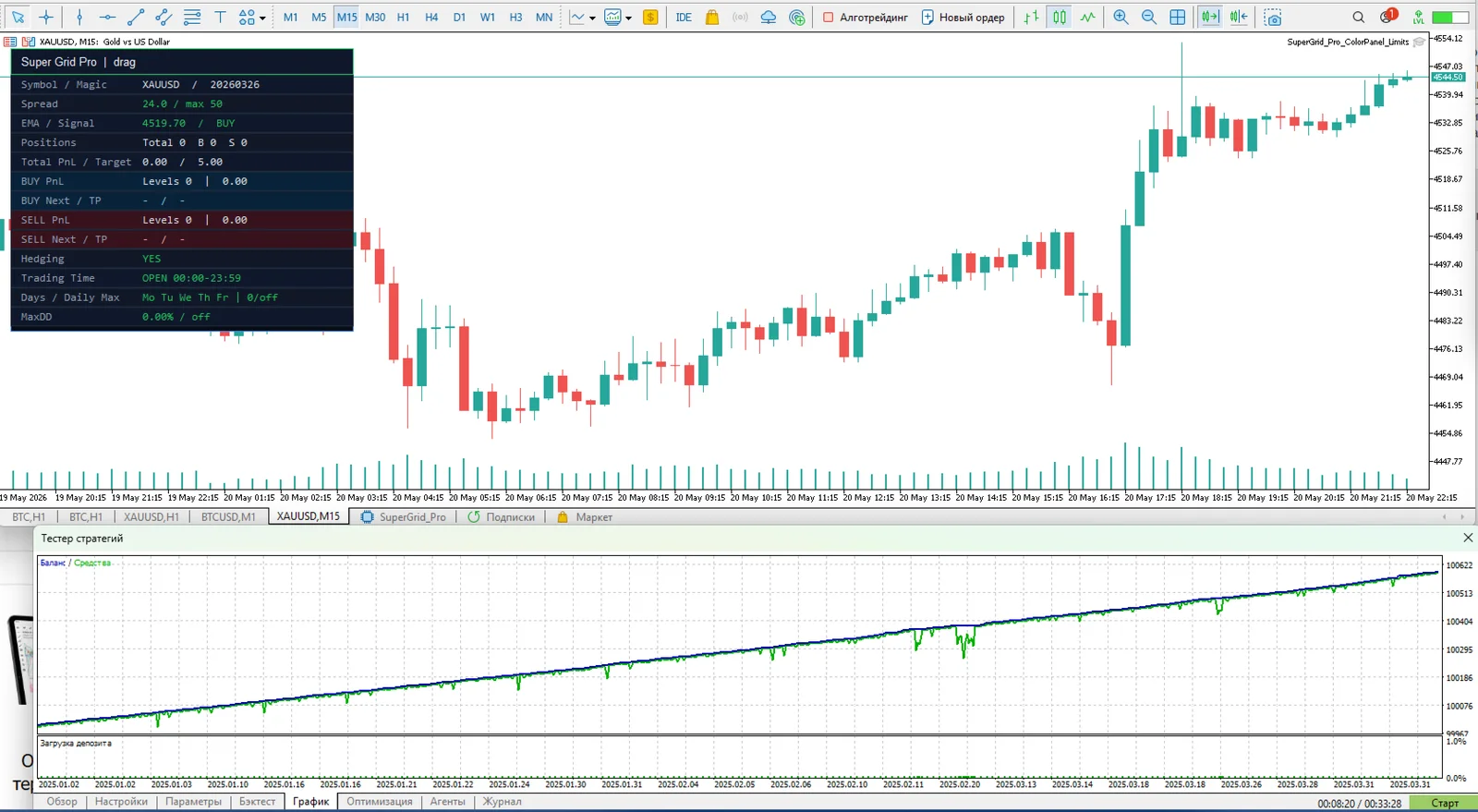Click the zoom in magnifier icon
The height and width of the screenshot is (812, 1478).
pyautogui.click(x=1121, y=17)
